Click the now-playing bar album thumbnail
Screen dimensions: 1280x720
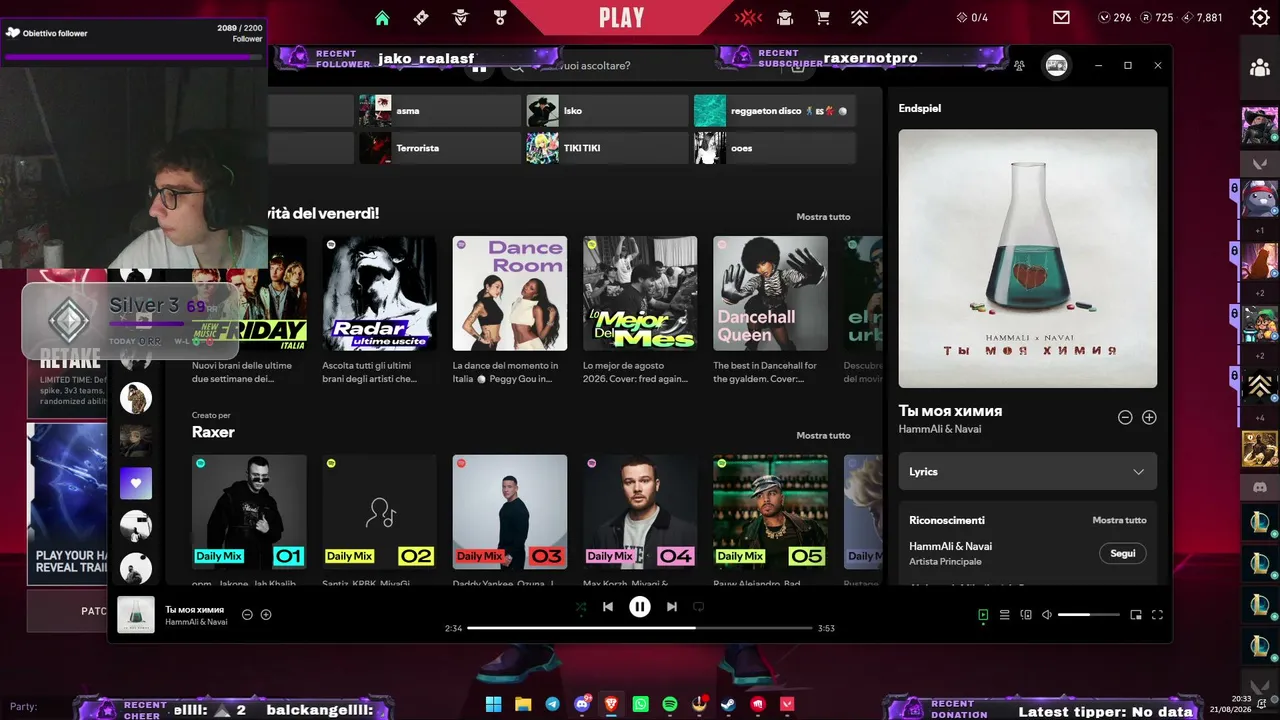pos(136,615)
